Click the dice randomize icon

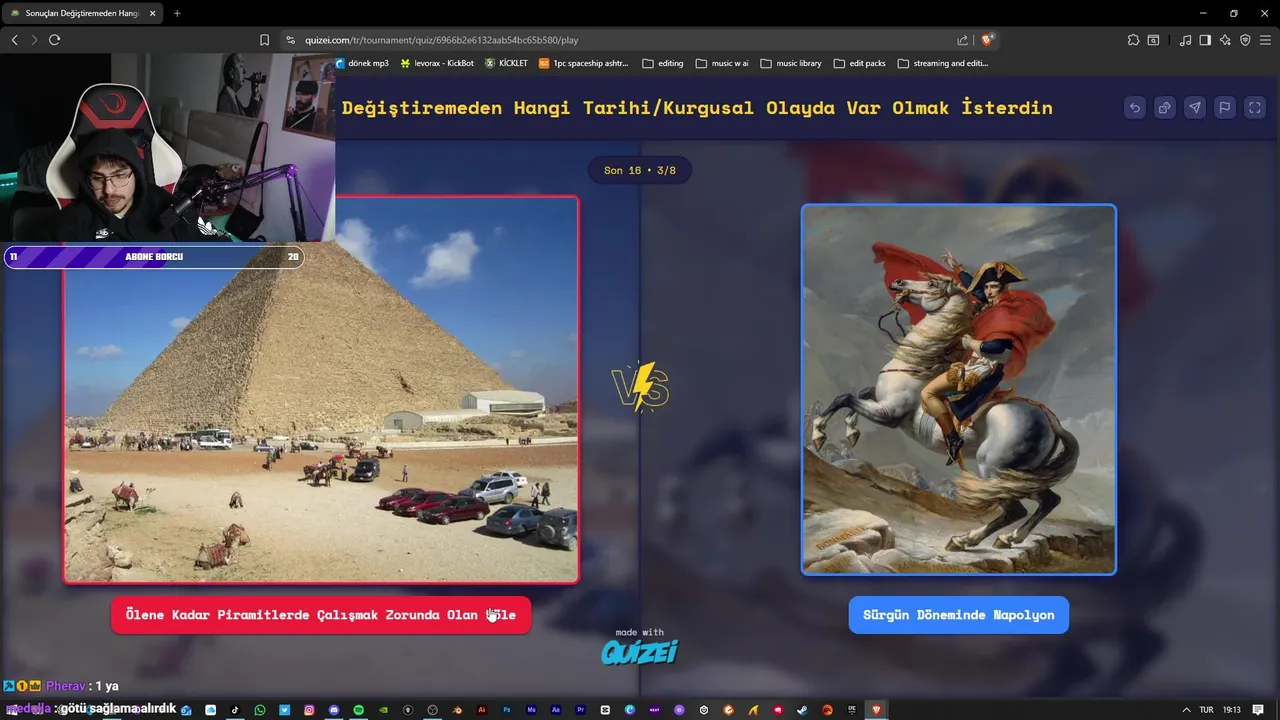(1164, 108)
